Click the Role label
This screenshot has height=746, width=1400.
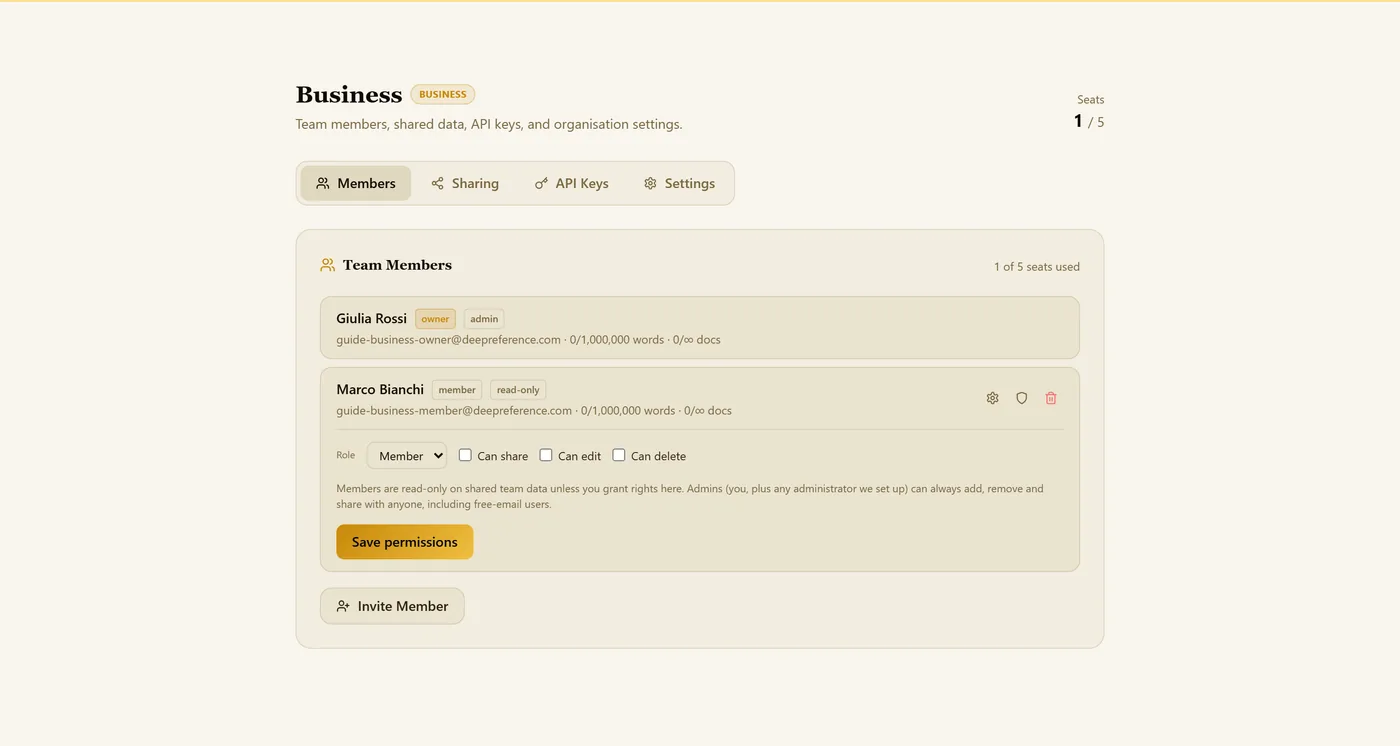tap(345, 455)
